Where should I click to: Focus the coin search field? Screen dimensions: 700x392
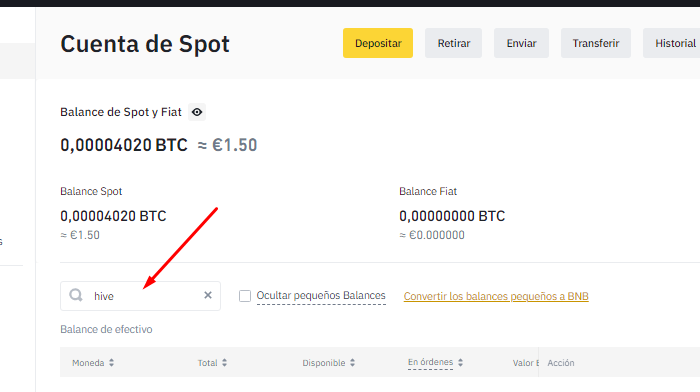140,296
